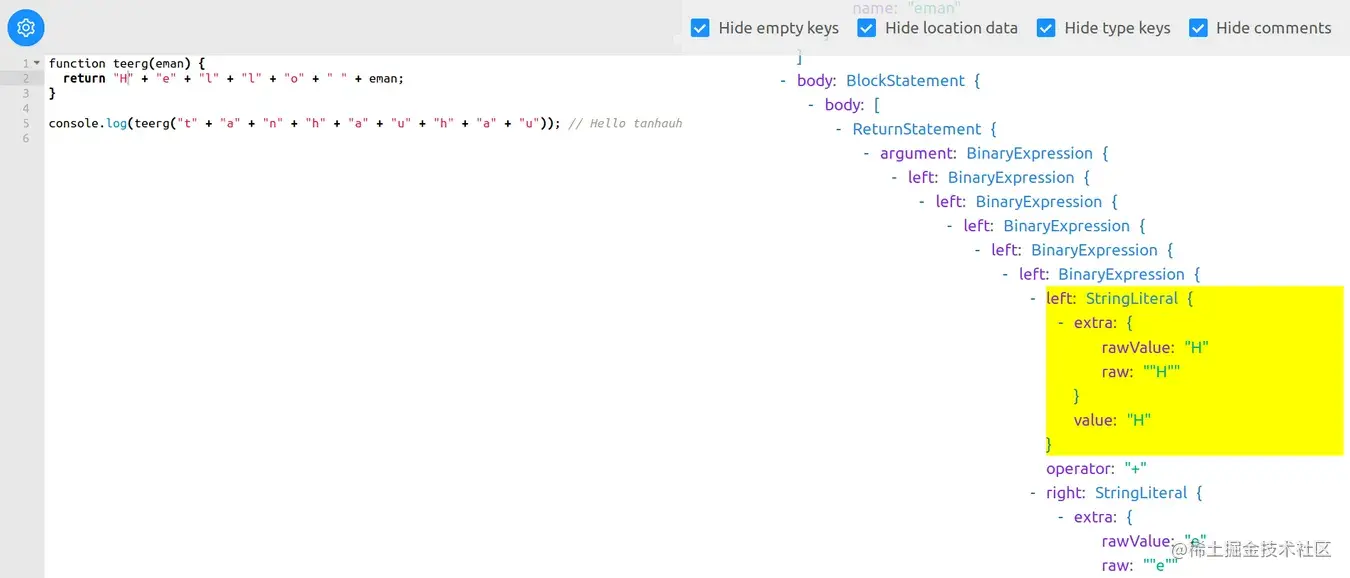
Task: Toggle the Hide empty keys checkbox
Action: (700, 28)
